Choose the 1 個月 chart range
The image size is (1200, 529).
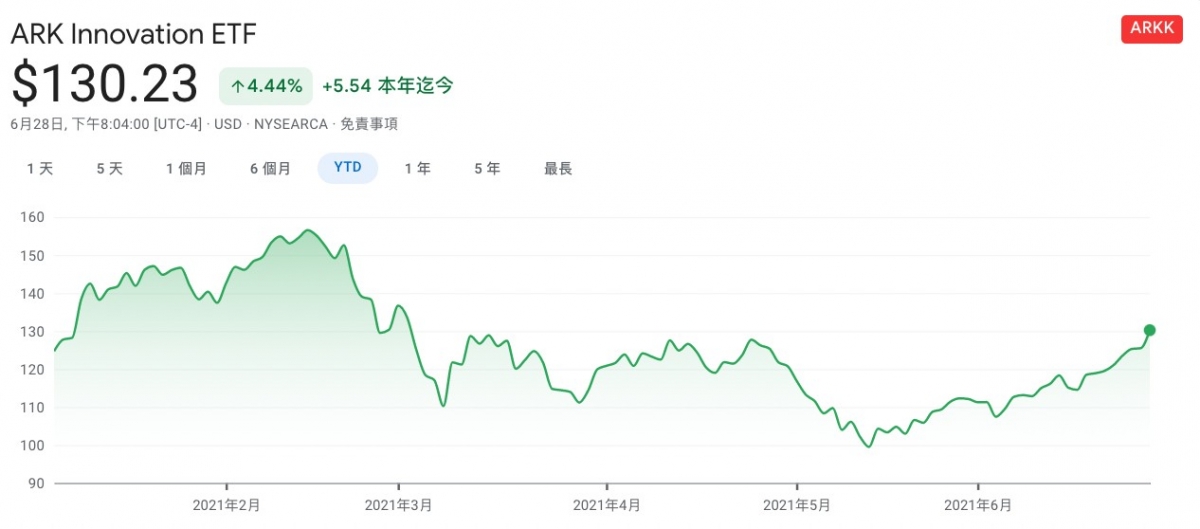point(187,169)
